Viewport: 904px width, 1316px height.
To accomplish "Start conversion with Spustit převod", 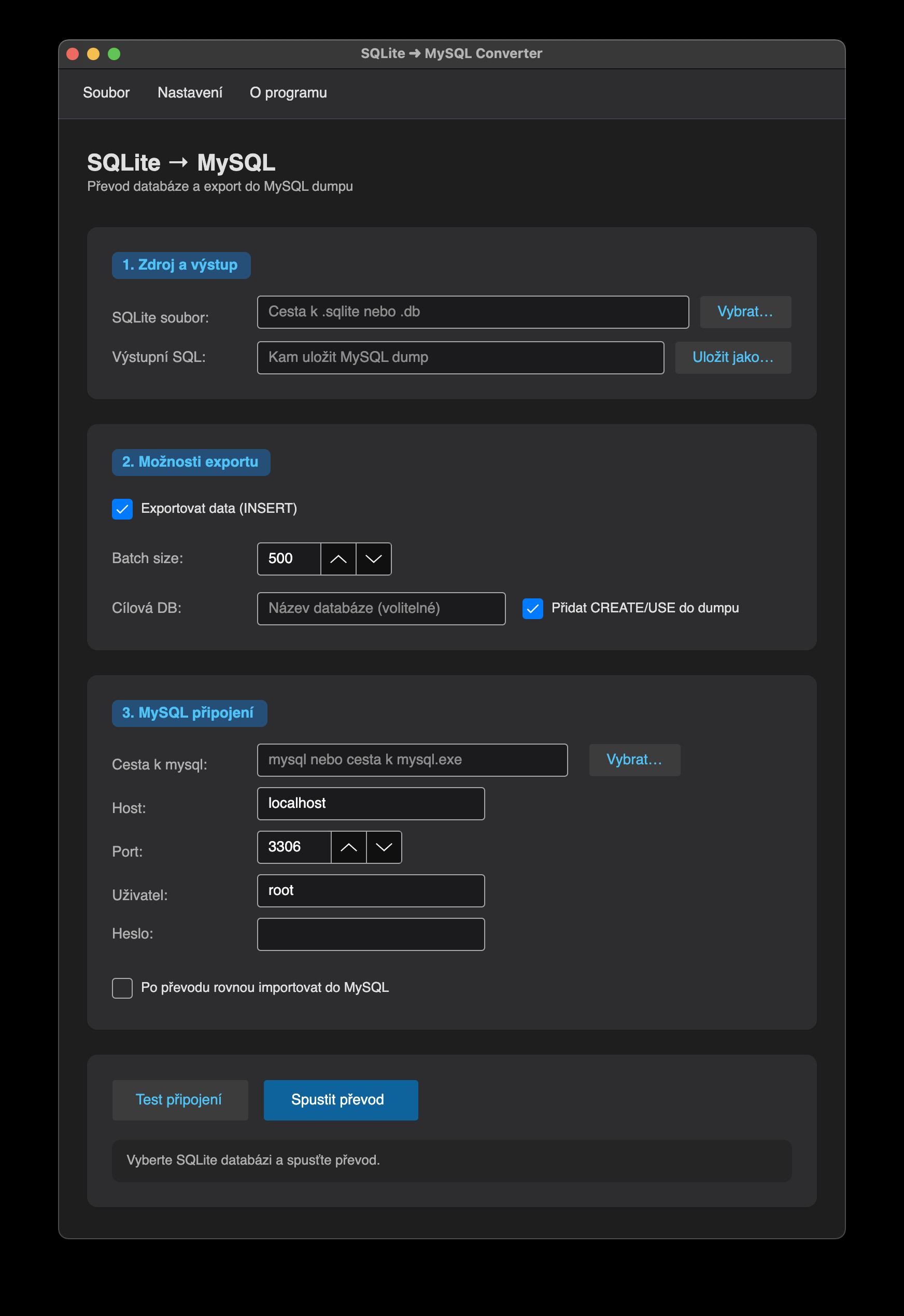I will click(341, 1100).
